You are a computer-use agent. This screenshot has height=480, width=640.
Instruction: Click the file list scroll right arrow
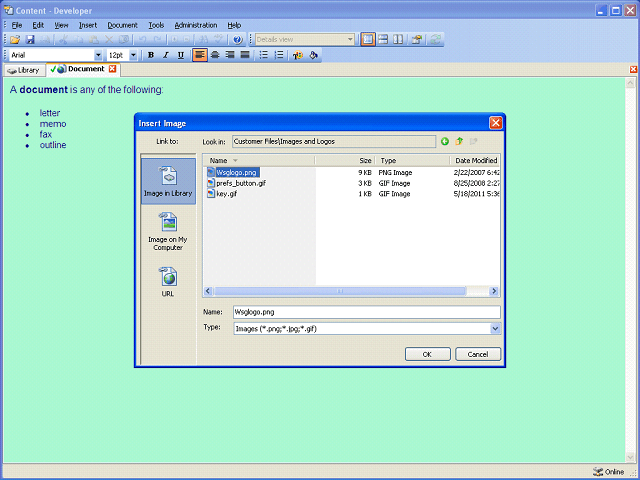click(x=494, y=291)
